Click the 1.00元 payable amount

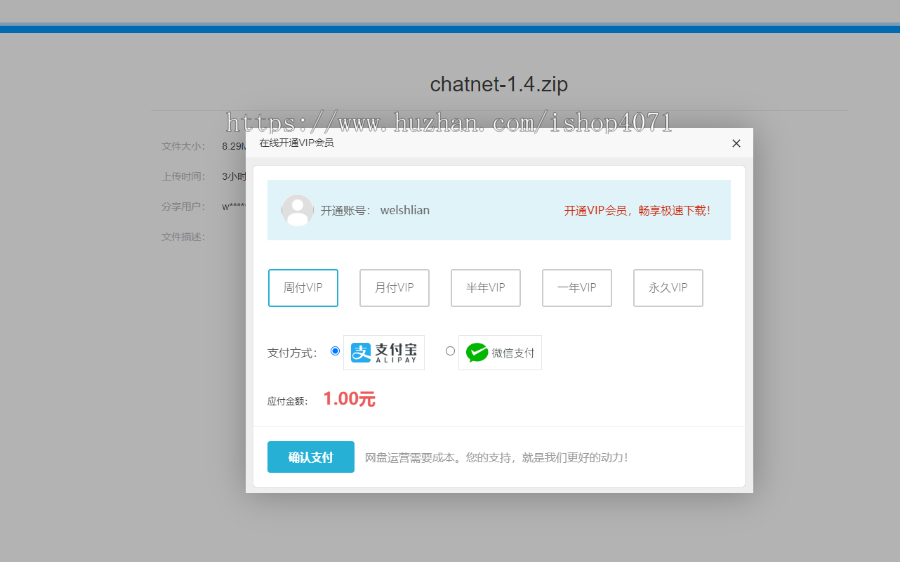click(349, 399)
